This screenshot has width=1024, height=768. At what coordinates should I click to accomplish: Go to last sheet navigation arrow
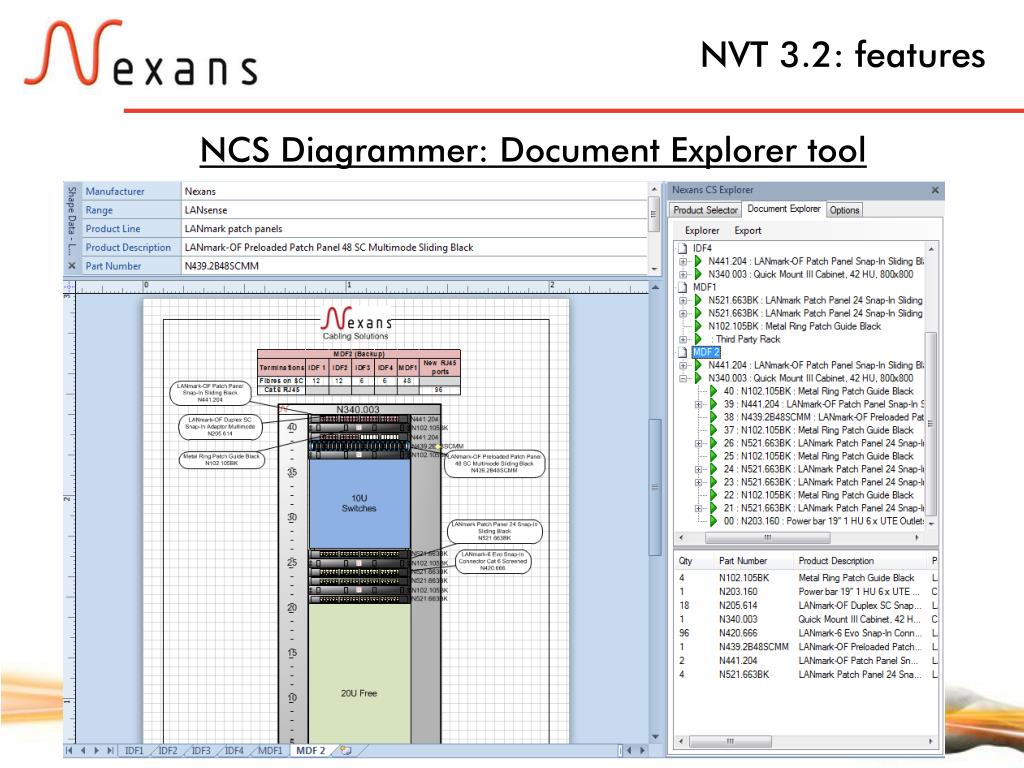pos(110,750)
